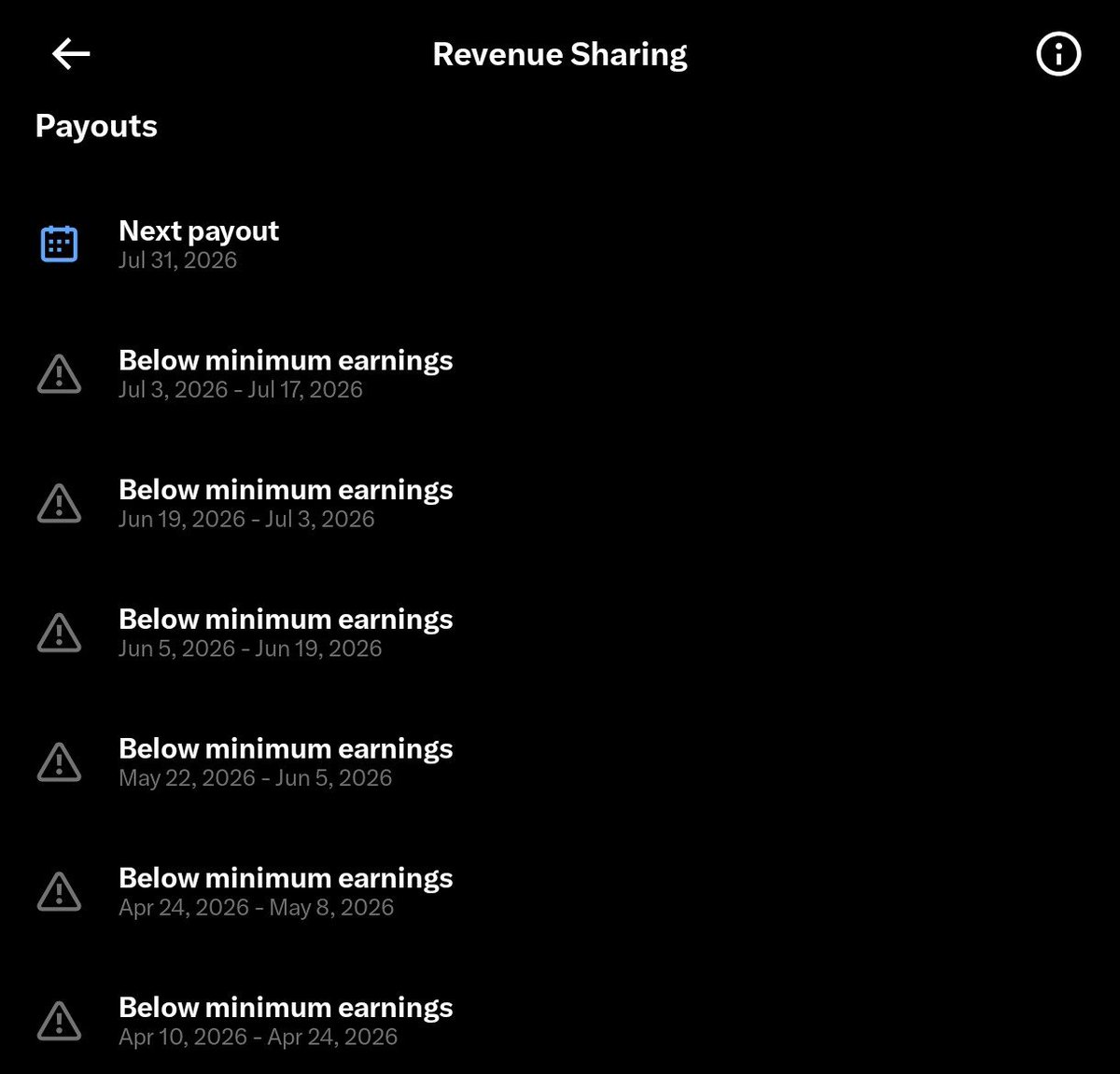Open Below minimum earnings above May 22, 2026 - Jun 5, 2026
The height and width of the screenshot is (1074, 1120).
[x=286, y=748]
